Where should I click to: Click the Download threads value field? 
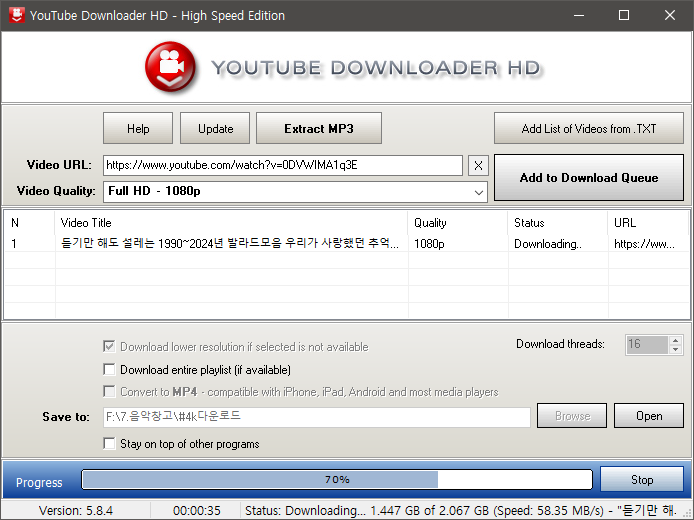pos(647,344)
